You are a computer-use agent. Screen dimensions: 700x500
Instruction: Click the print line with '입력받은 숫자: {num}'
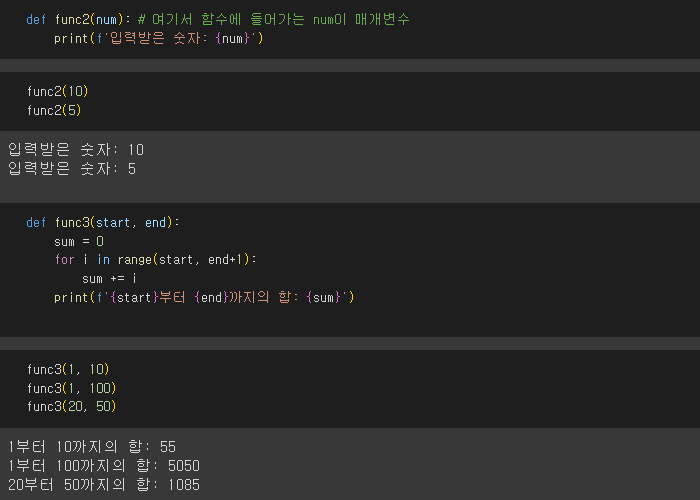click(159, 39)
